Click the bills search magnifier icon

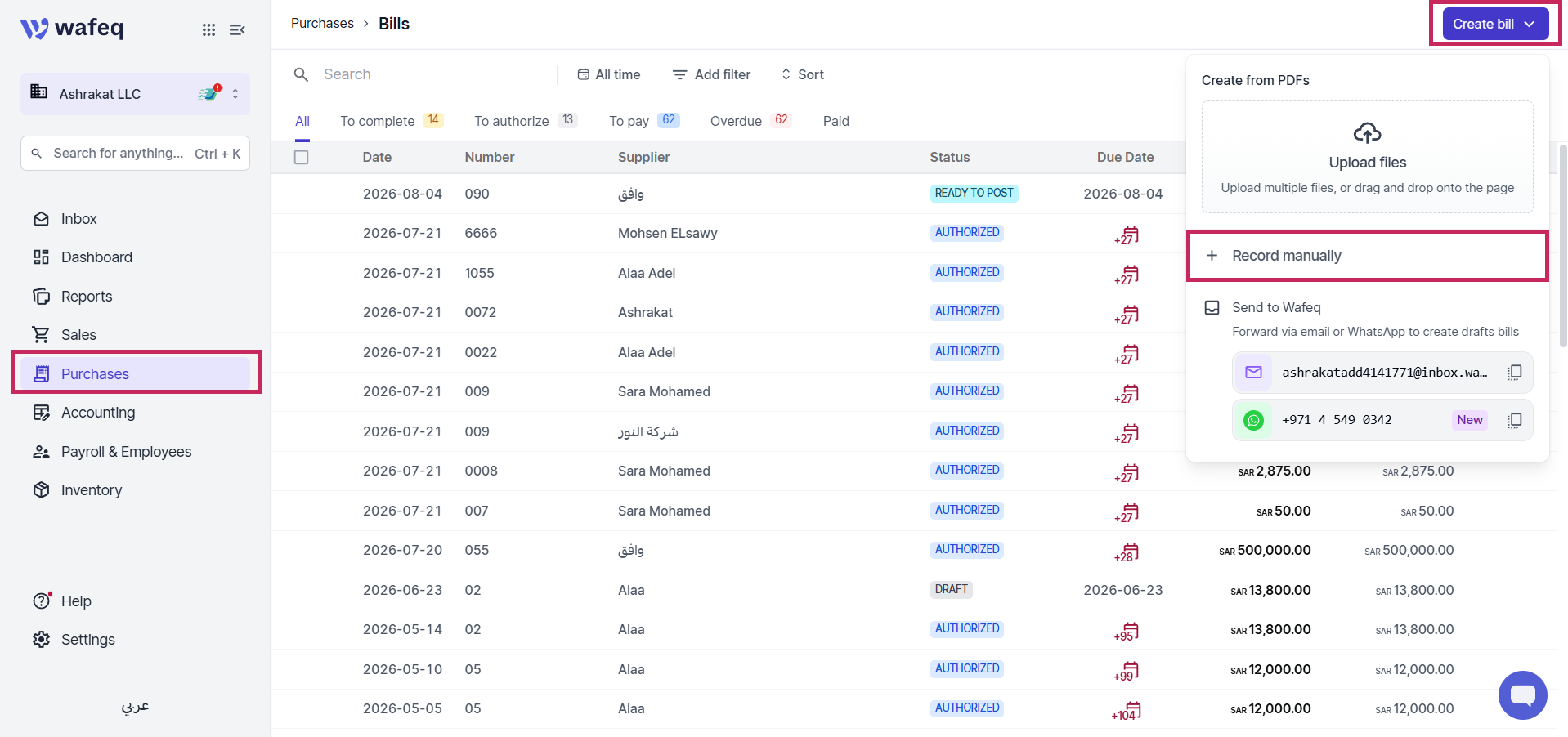[x=302, y=74]
